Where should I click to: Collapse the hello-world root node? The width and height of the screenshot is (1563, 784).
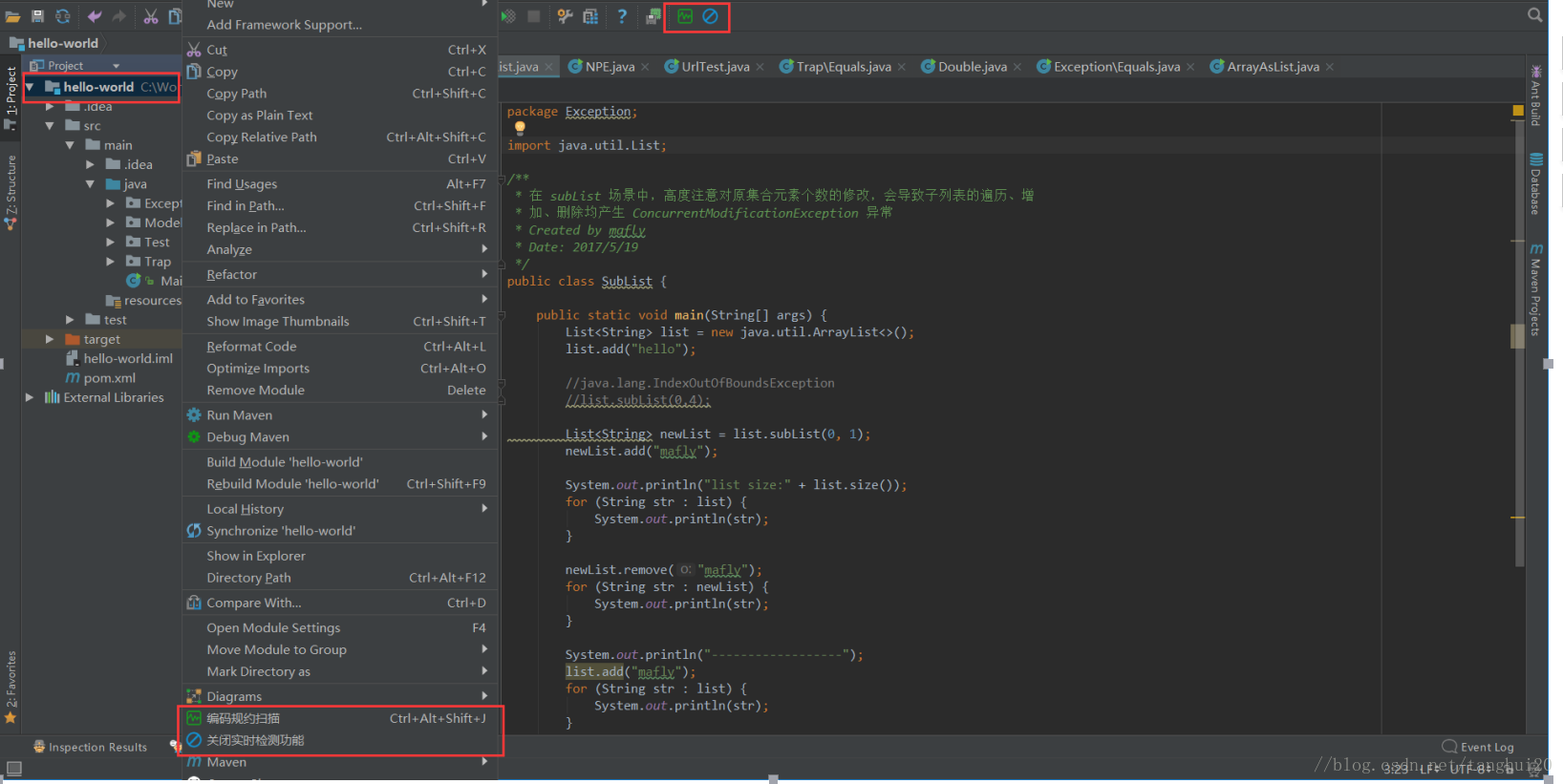click(x=31, y=87)
